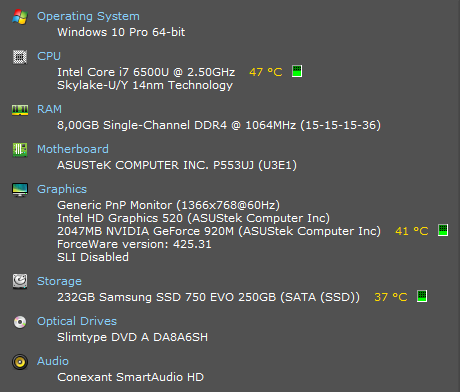Screen dimensions: 460x392
Task: Open the Optical Drives section heading
Action: click(77, 321)
